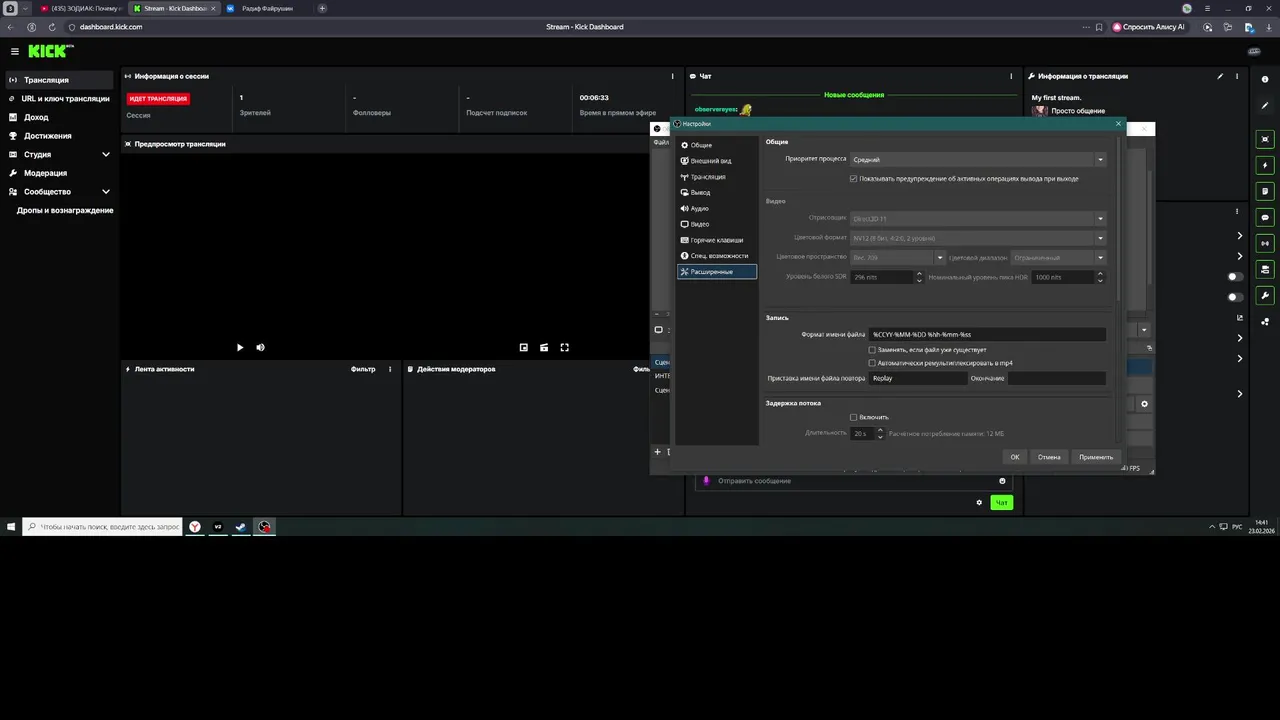This screenshot has height=720, width=1280.
Task: Toggle document widget in right rail
Action: click(x=1266, y=191)
